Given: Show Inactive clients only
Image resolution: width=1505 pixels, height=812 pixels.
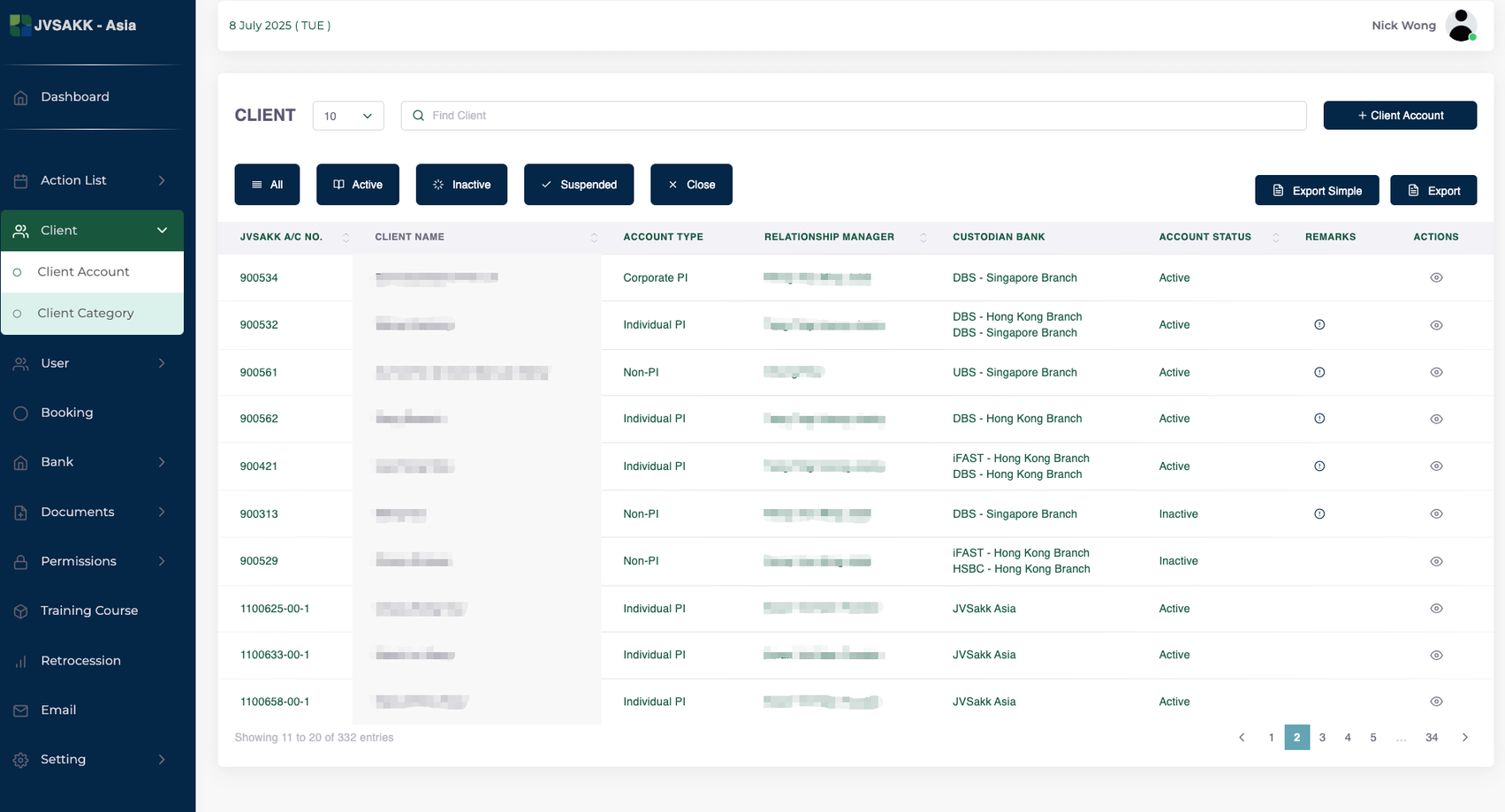Looking at the screenshot, I should pos(461,185).
